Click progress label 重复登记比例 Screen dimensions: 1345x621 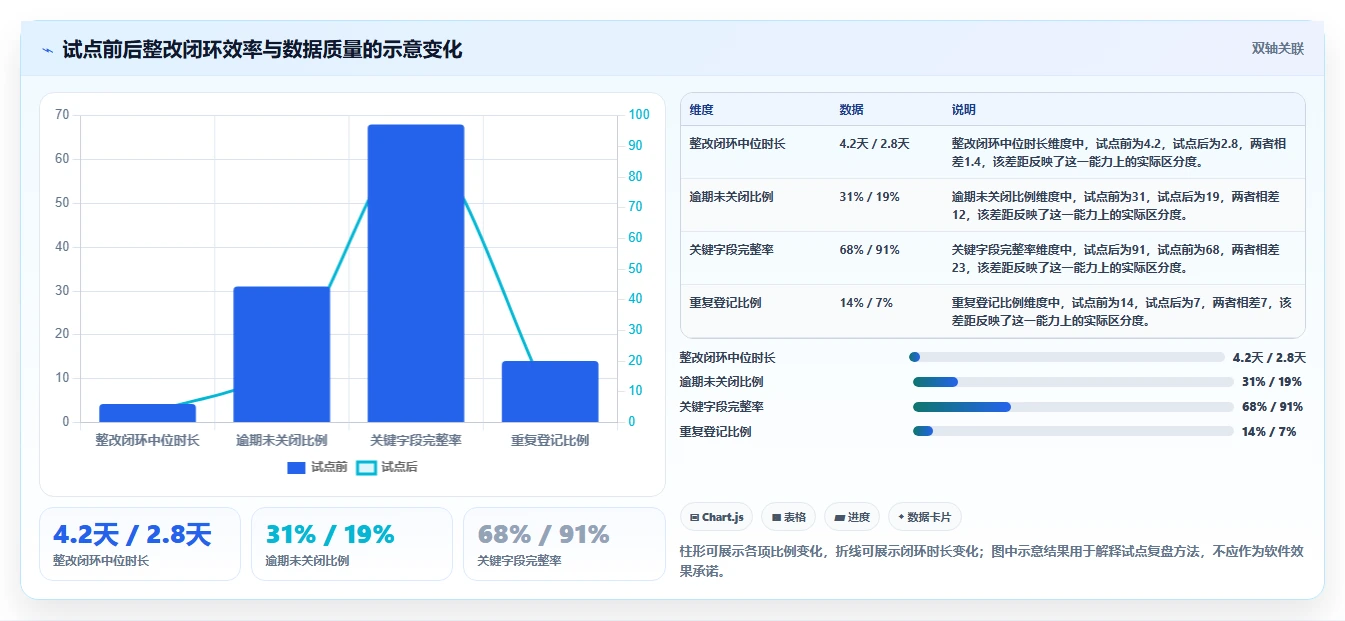coord(716,432)
